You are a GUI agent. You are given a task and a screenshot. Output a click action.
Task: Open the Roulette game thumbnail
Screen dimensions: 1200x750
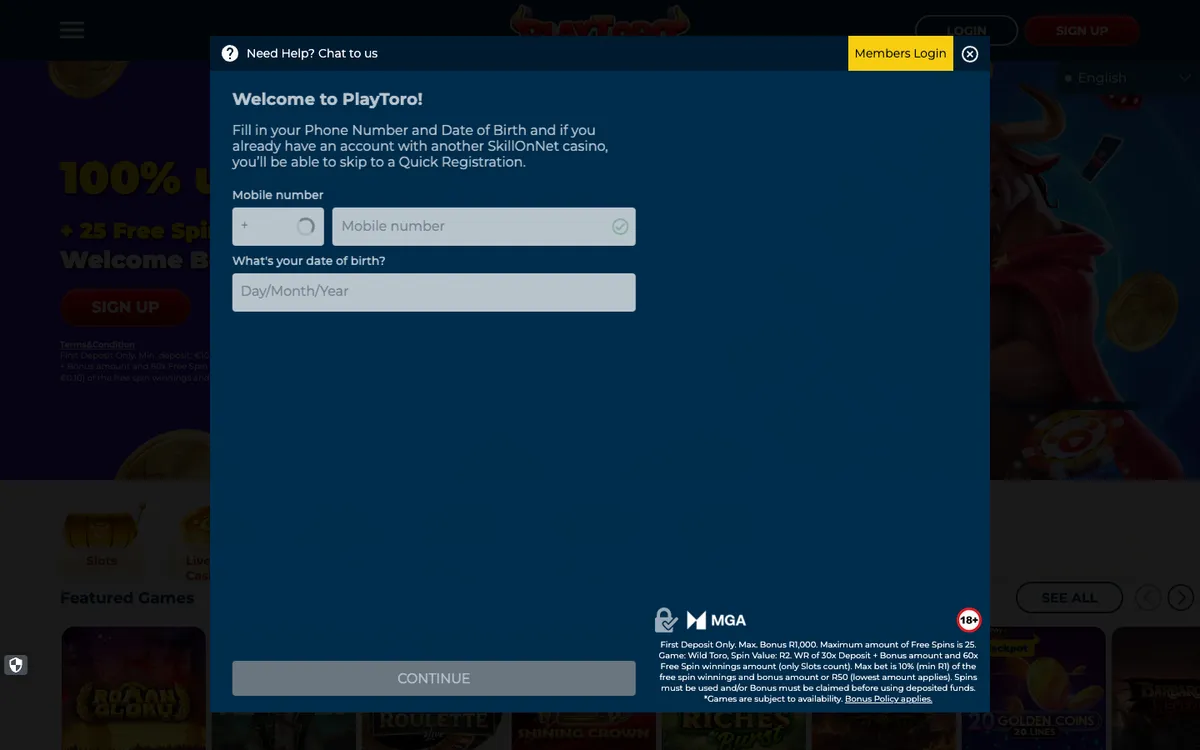click(434, 730)
